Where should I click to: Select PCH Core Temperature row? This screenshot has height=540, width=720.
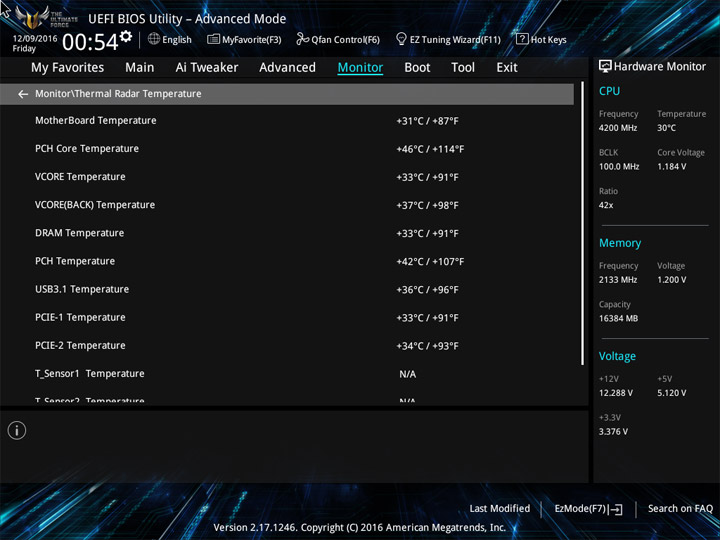click(287, 149)
